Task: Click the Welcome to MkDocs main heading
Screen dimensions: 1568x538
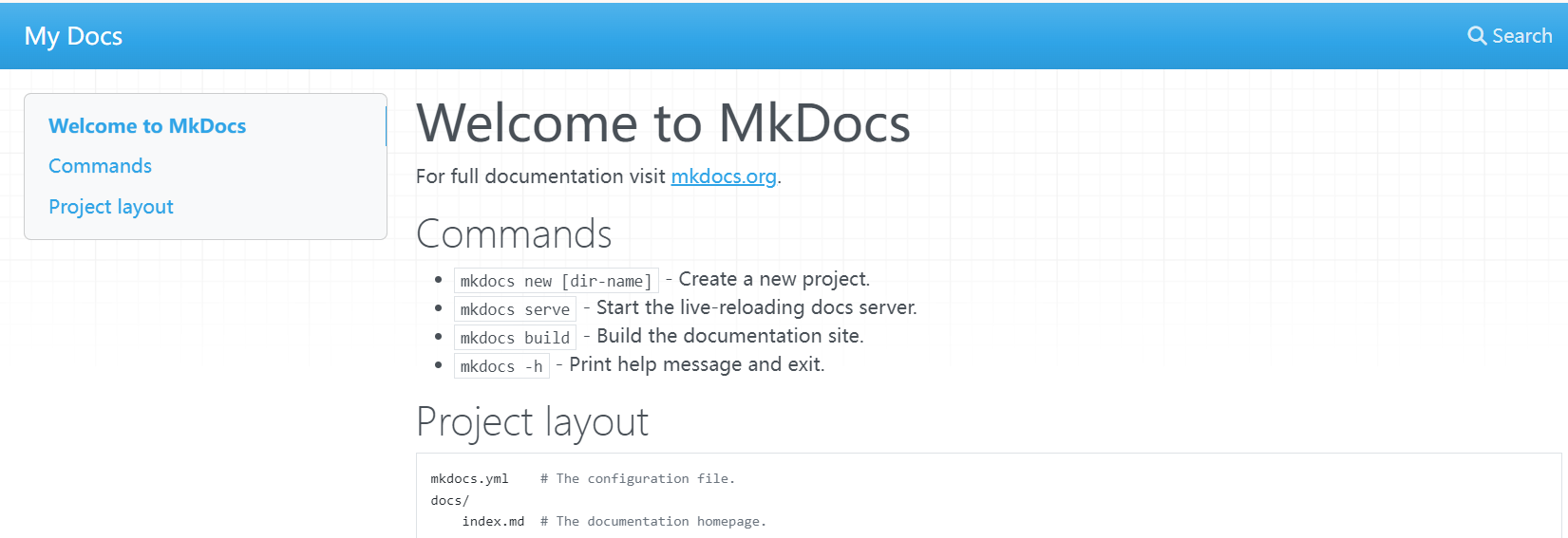Action: coord(663,123)
